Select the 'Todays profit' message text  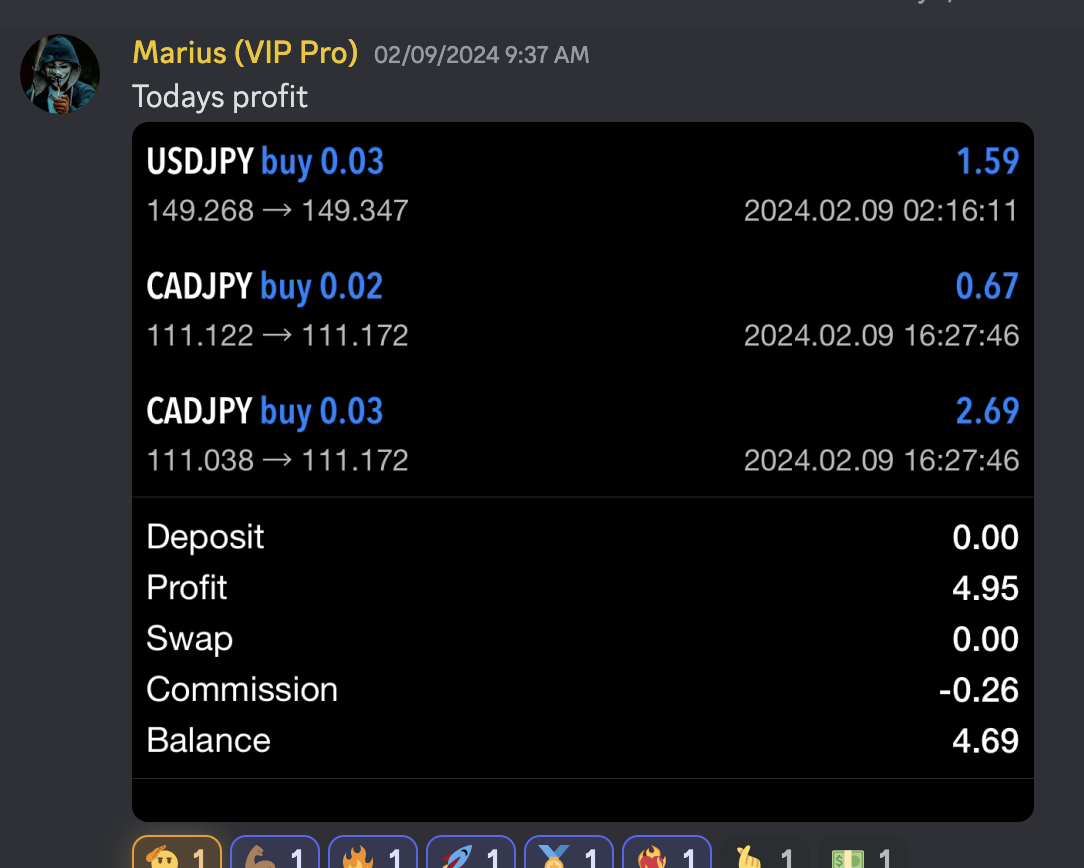(x=219, y=97)
